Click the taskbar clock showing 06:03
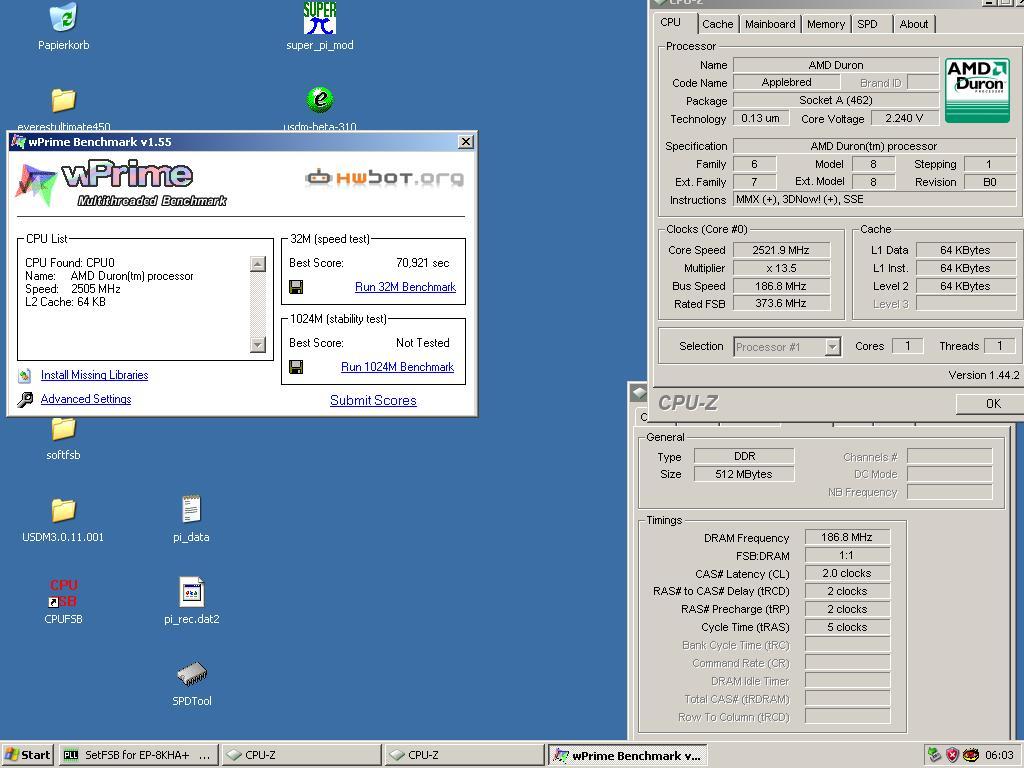 tap(999, 755)
